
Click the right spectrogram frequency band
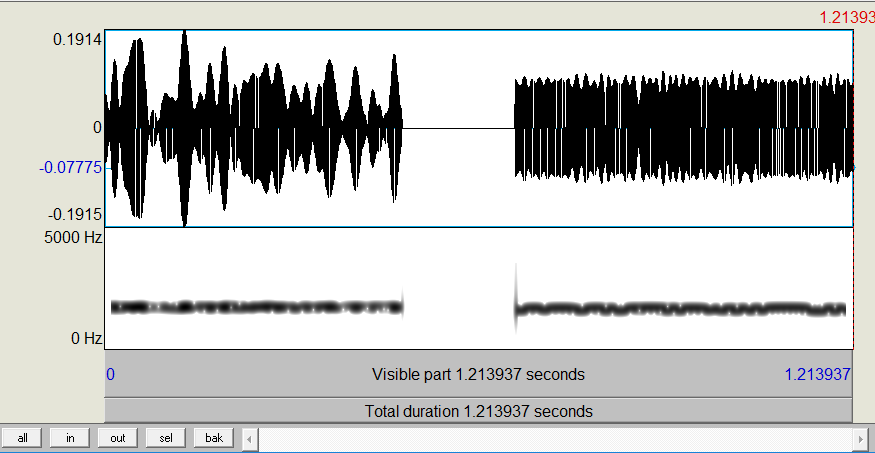point(680,309)
